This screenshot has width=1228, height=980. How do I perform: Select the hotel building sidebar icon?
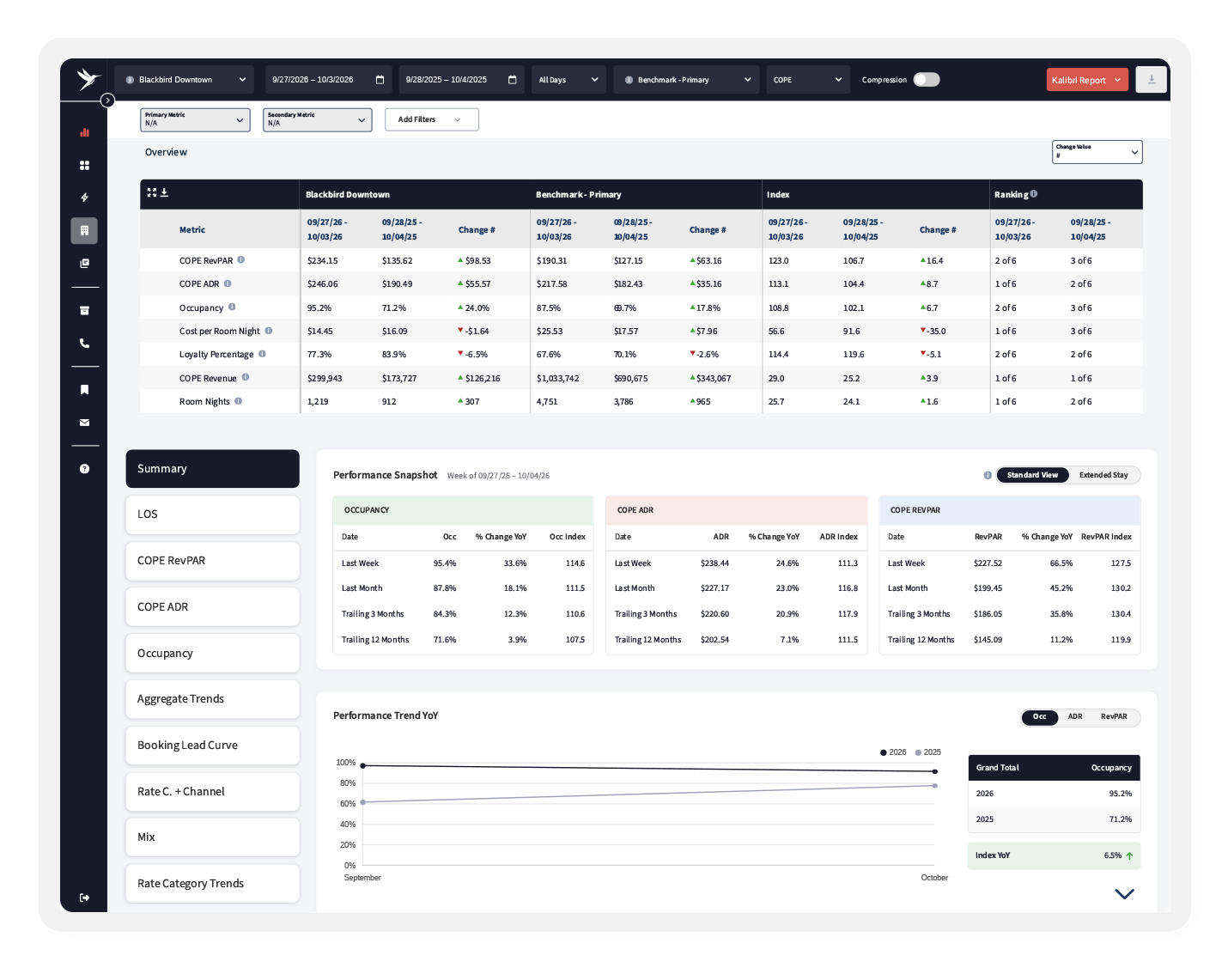tap(84, 230)
